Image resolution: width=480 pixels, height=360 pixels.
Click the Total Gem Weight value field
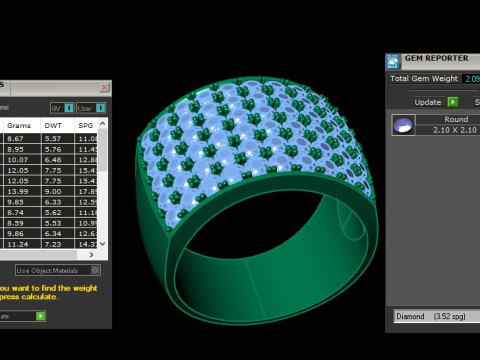pyautogui.click(x=471, y=79)
